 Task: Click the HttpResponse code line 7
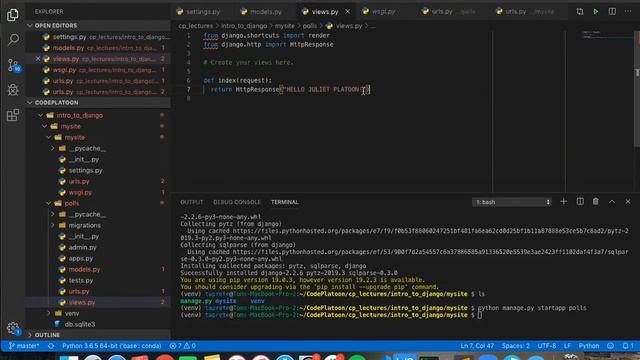click(290, 89)
